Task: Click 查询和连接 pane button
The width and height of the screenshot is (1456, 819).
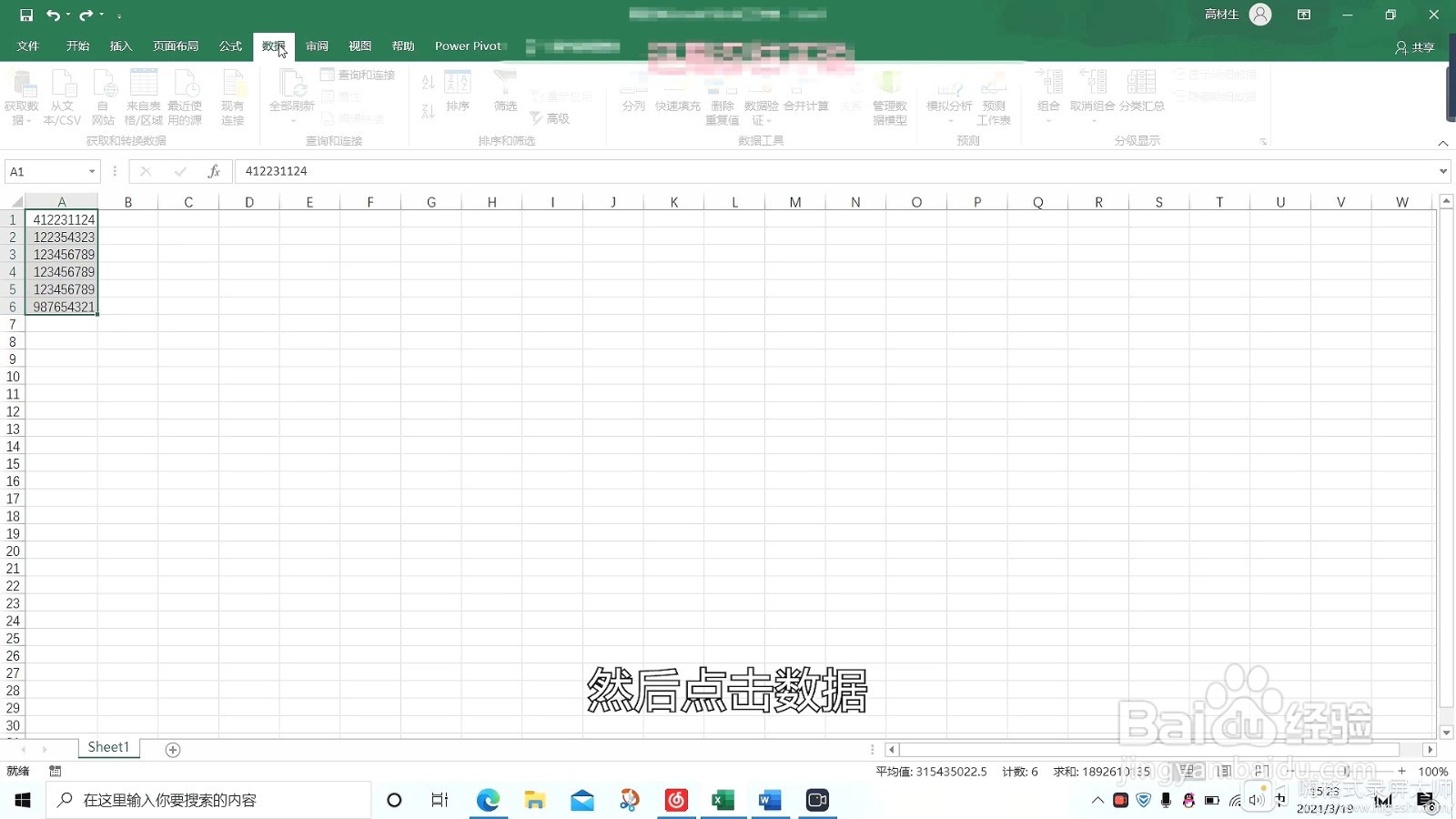Action: [x=358, y=75]
